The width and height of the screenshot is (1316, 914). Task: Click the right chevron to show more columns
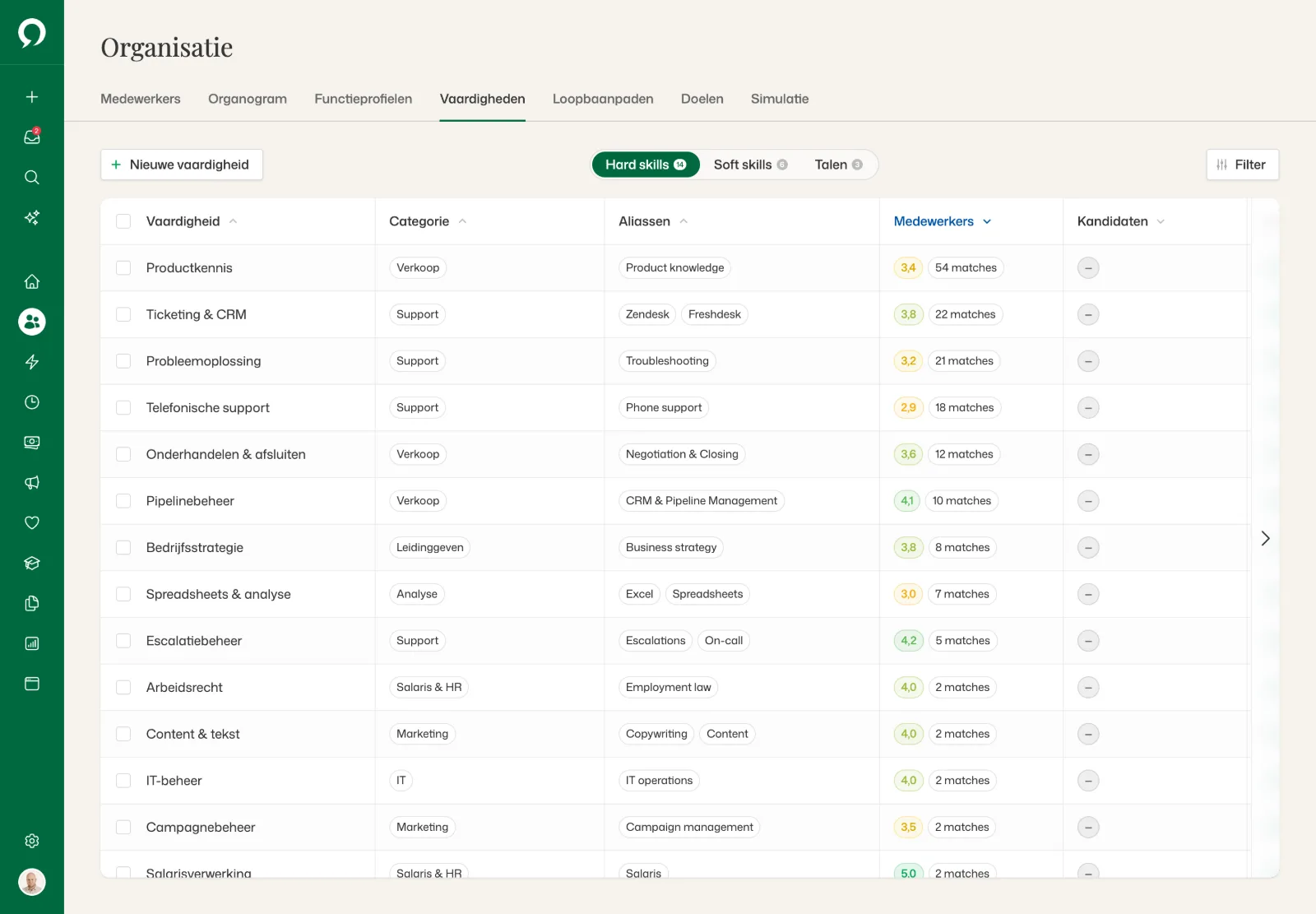coord(1265,538)
